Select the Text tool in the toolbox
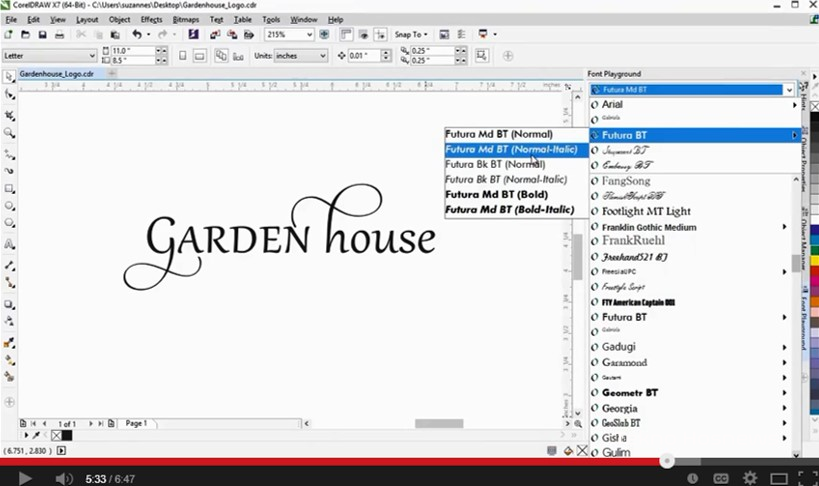The width and height of the screenshot is (819, 486). [x=9, y=244]
